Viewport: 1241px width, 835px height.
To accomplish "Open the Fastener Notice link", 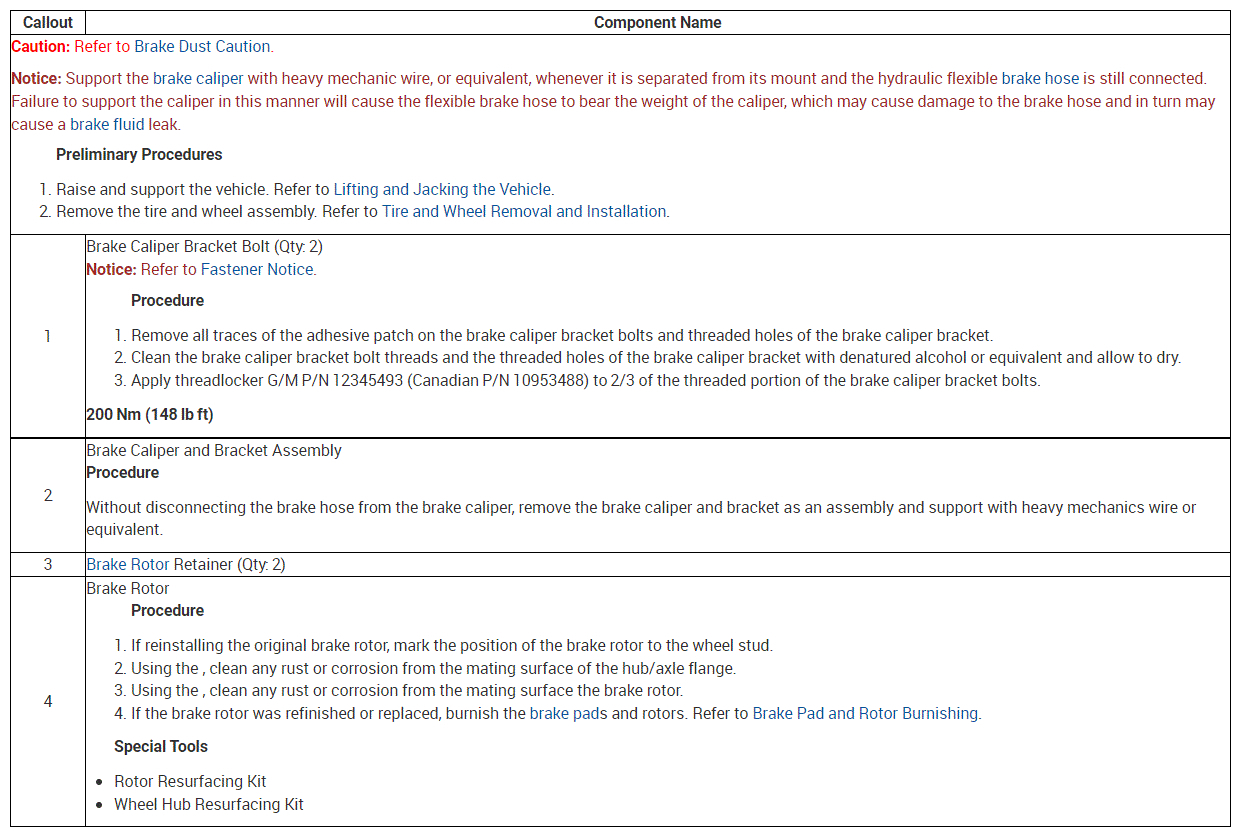I will (x=257, y=269).
